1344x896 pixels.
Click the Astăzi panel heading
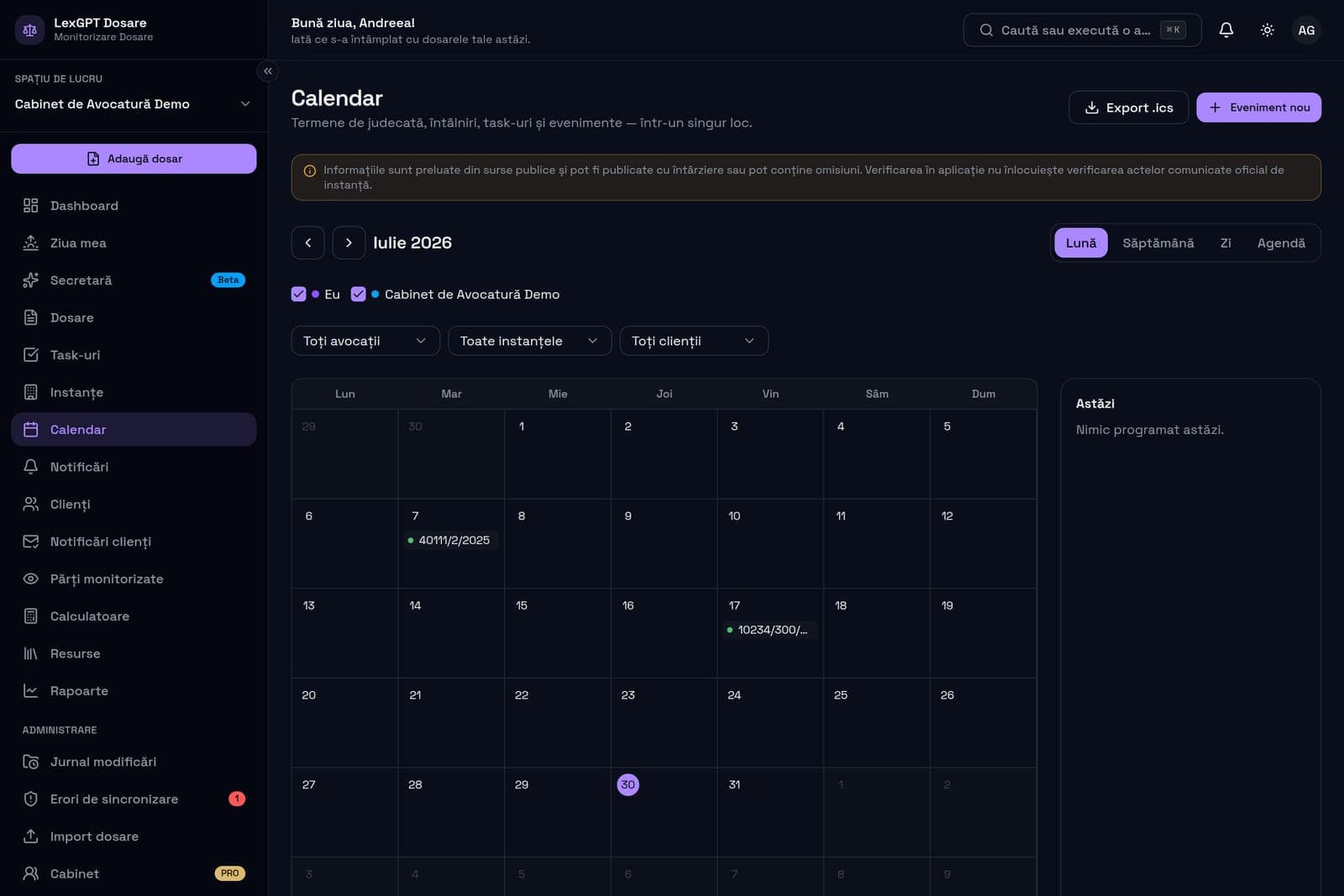pos(1095,404)
